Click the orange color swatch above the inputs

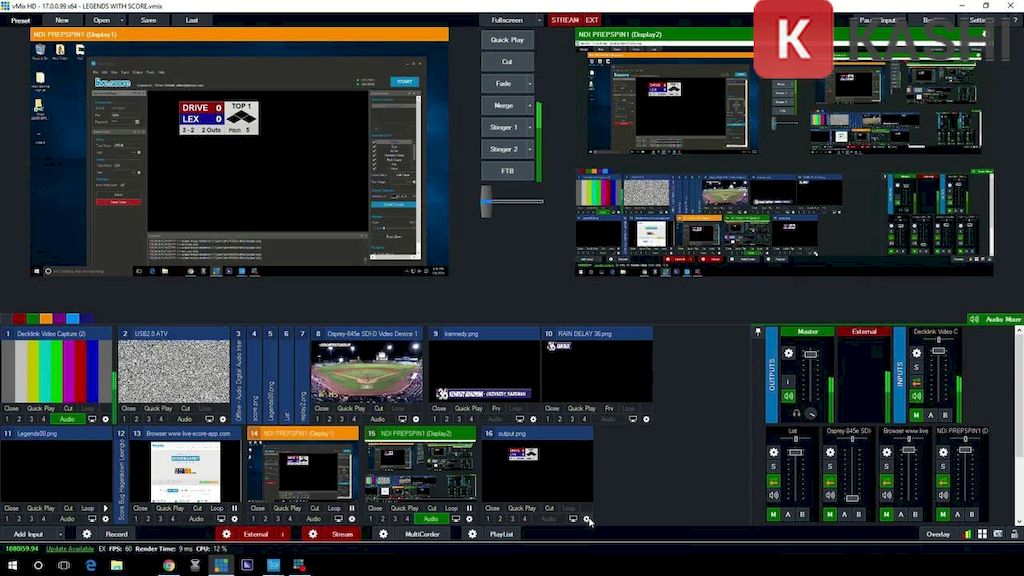(47, 319)
